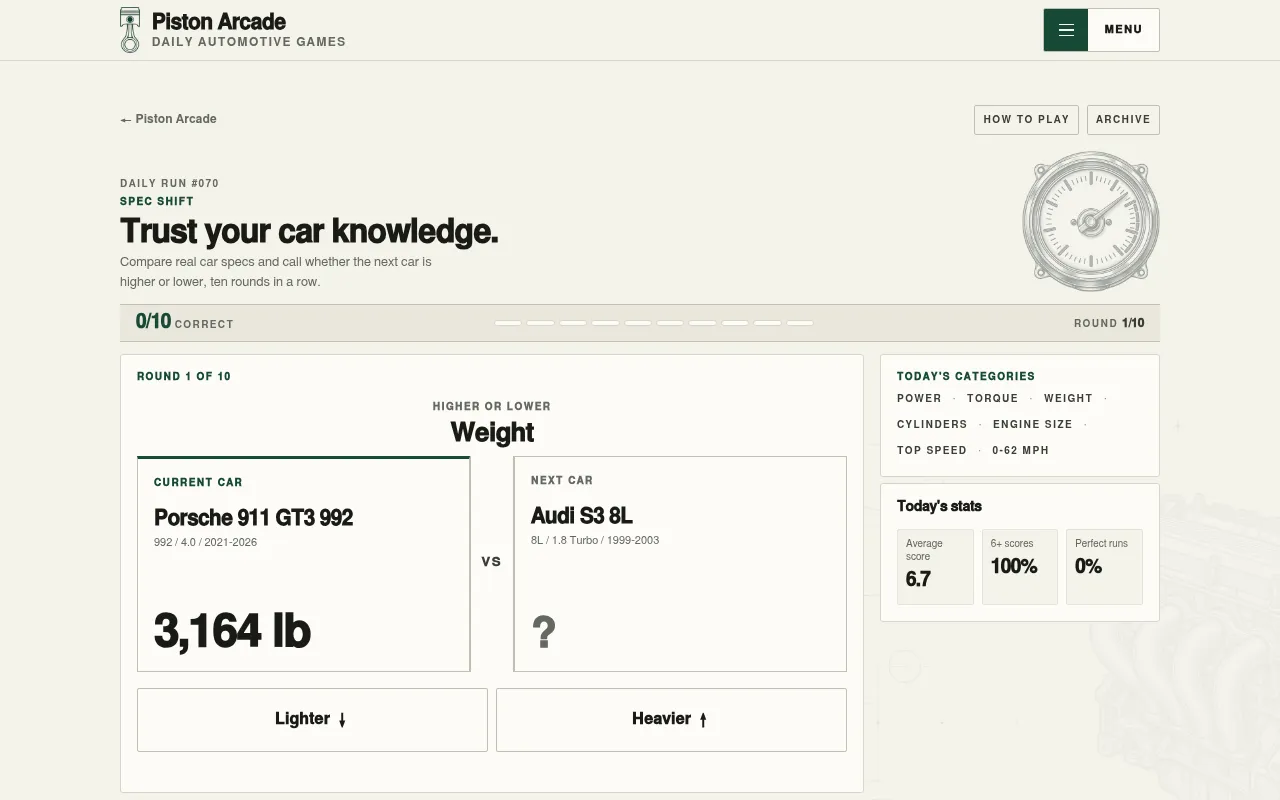Click the Daily Run #070 label
This screenshot has width=1280, height=800.
coord(169,183)
